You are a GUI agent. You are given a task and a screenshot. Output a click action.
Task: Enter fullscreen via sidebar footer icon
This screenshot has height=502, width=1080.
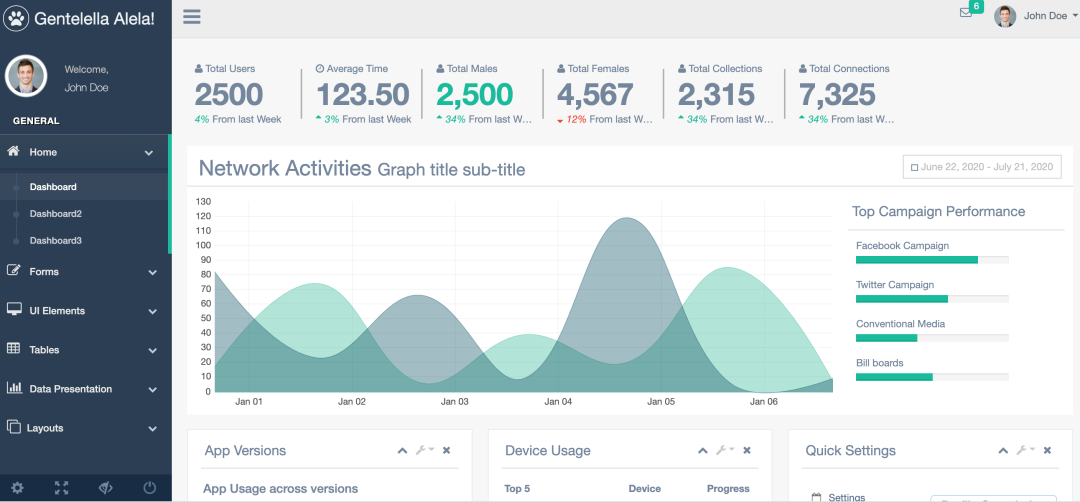61,488
